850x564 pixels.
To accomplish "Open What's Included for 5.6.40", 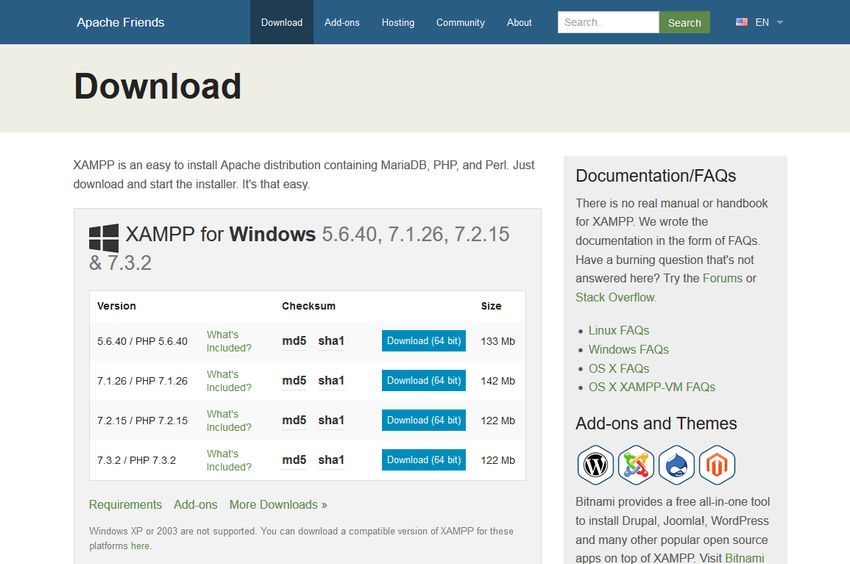I will (x=229, y=341).
